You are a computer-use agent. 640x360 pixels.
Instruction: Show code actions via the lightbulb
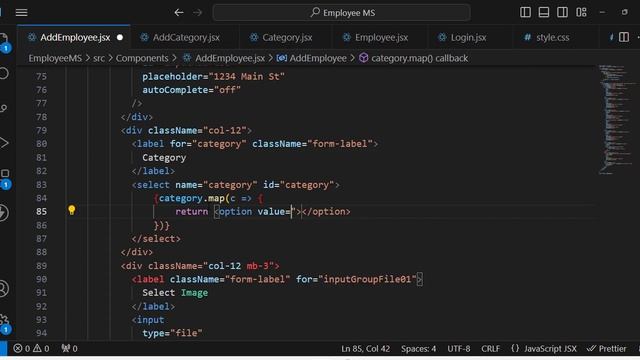pos(71,210)
